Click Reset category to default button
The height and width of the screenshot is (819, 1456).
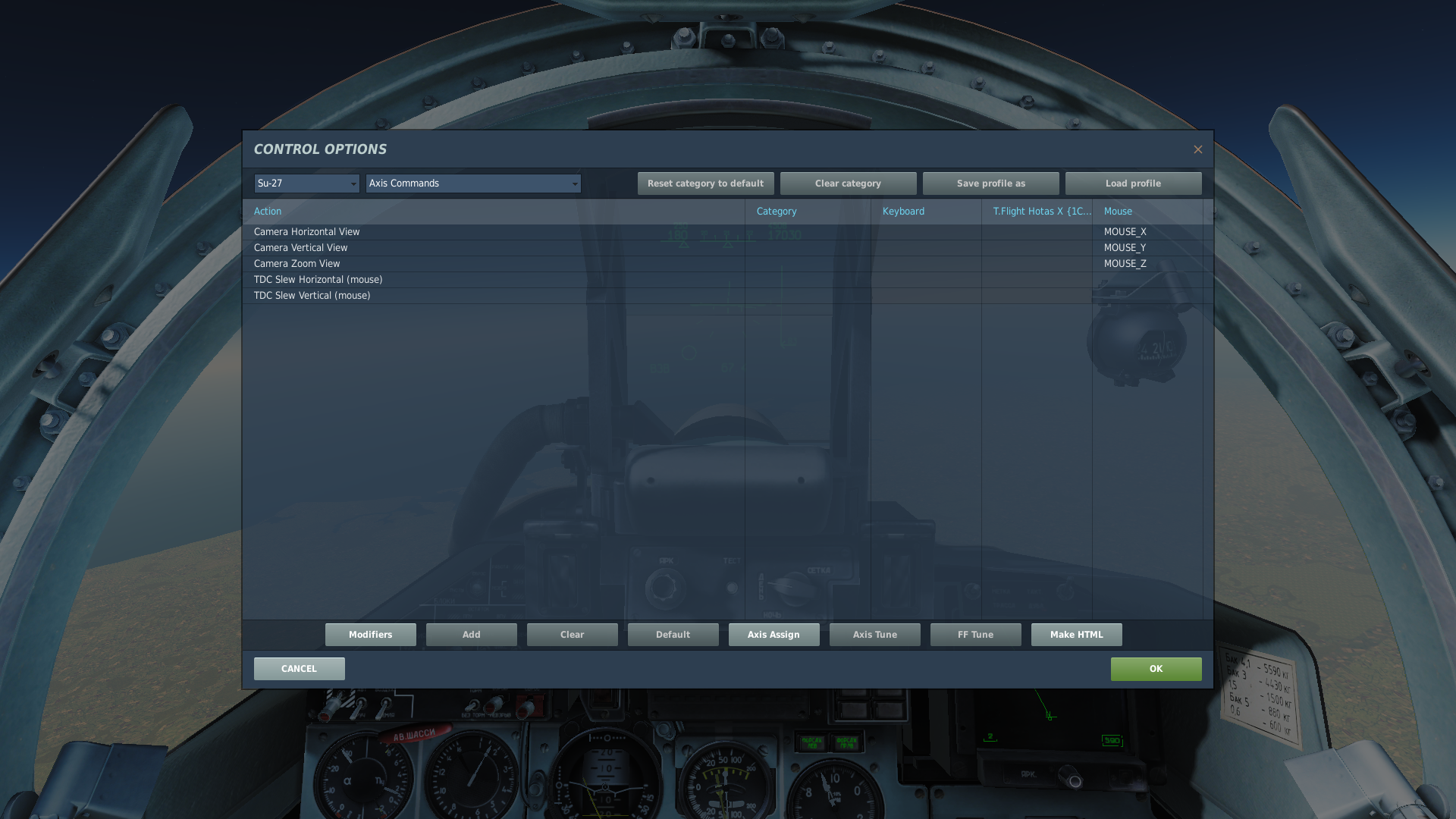pyautogui.click(x=705, y=184)
